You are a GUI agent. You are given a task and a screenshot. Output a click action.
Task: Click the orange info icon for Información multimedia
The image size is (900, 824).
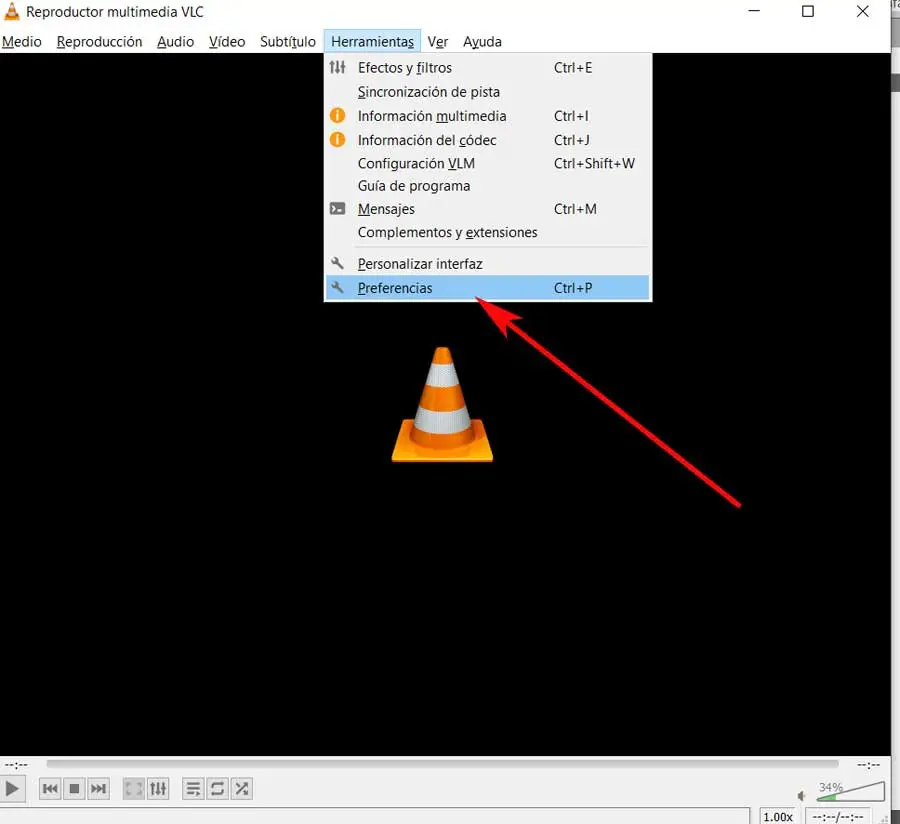tap(338, 115)
